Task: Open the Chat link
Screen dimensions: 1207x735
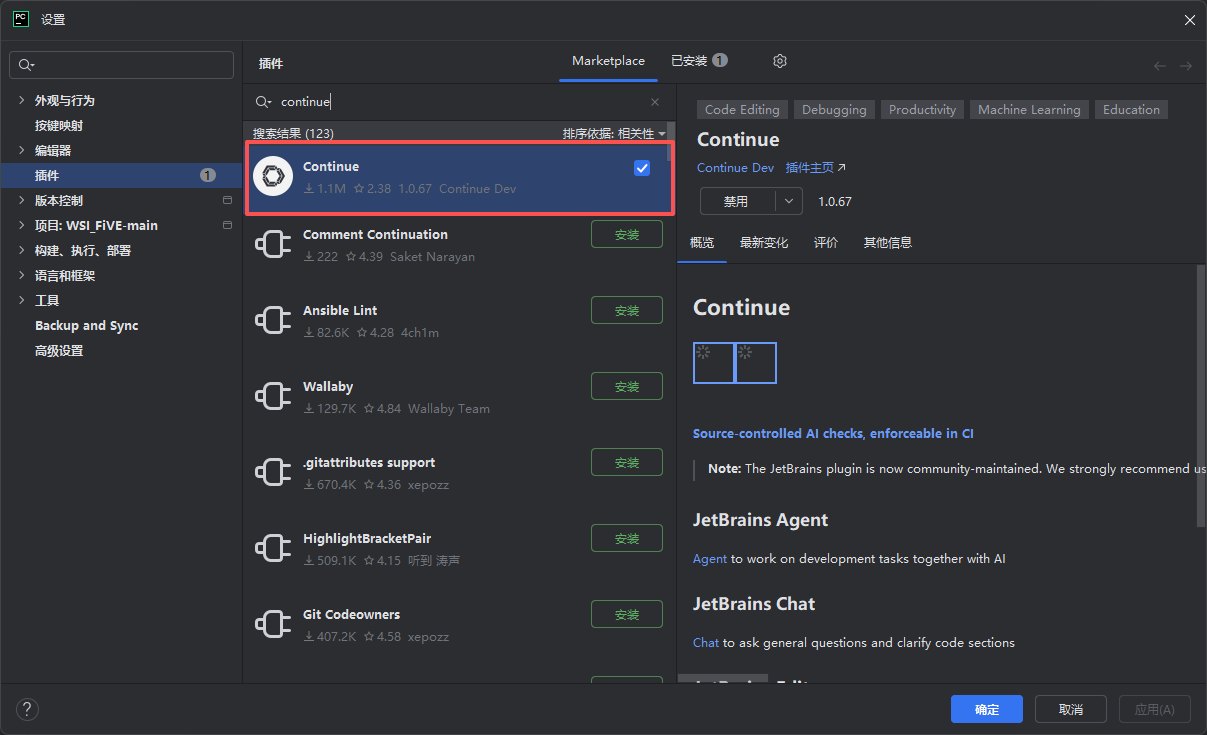Action: pos(706,643)
